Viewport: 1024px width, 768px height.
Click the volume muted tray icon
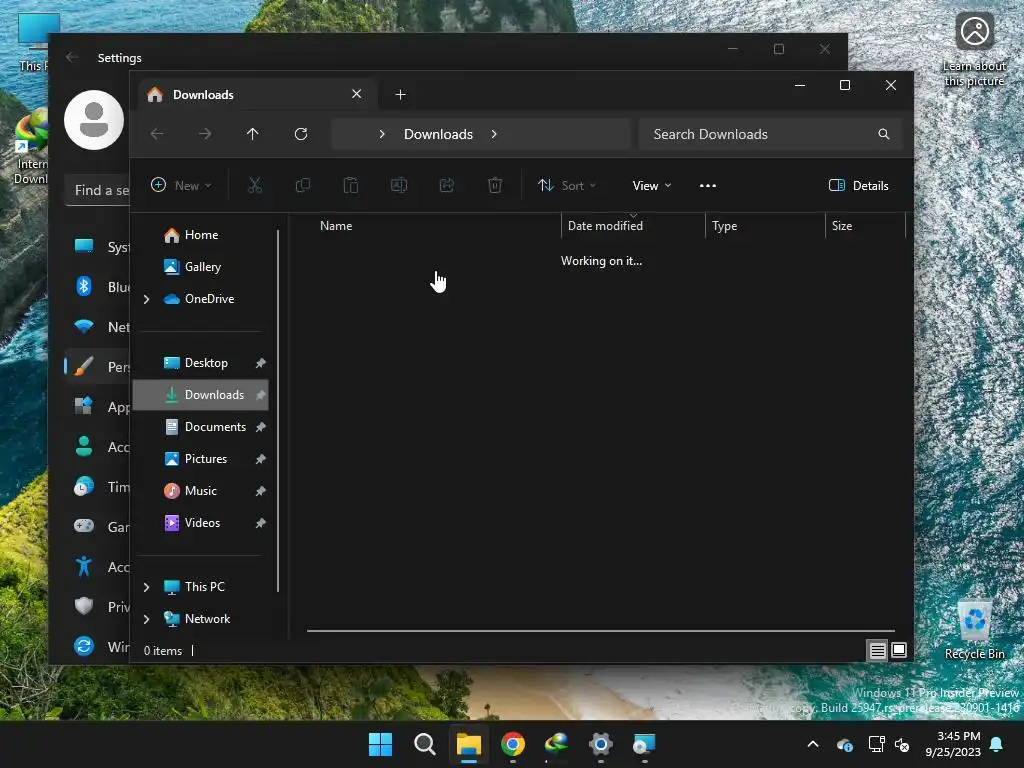pyautogui.click(x=902, y=744)
